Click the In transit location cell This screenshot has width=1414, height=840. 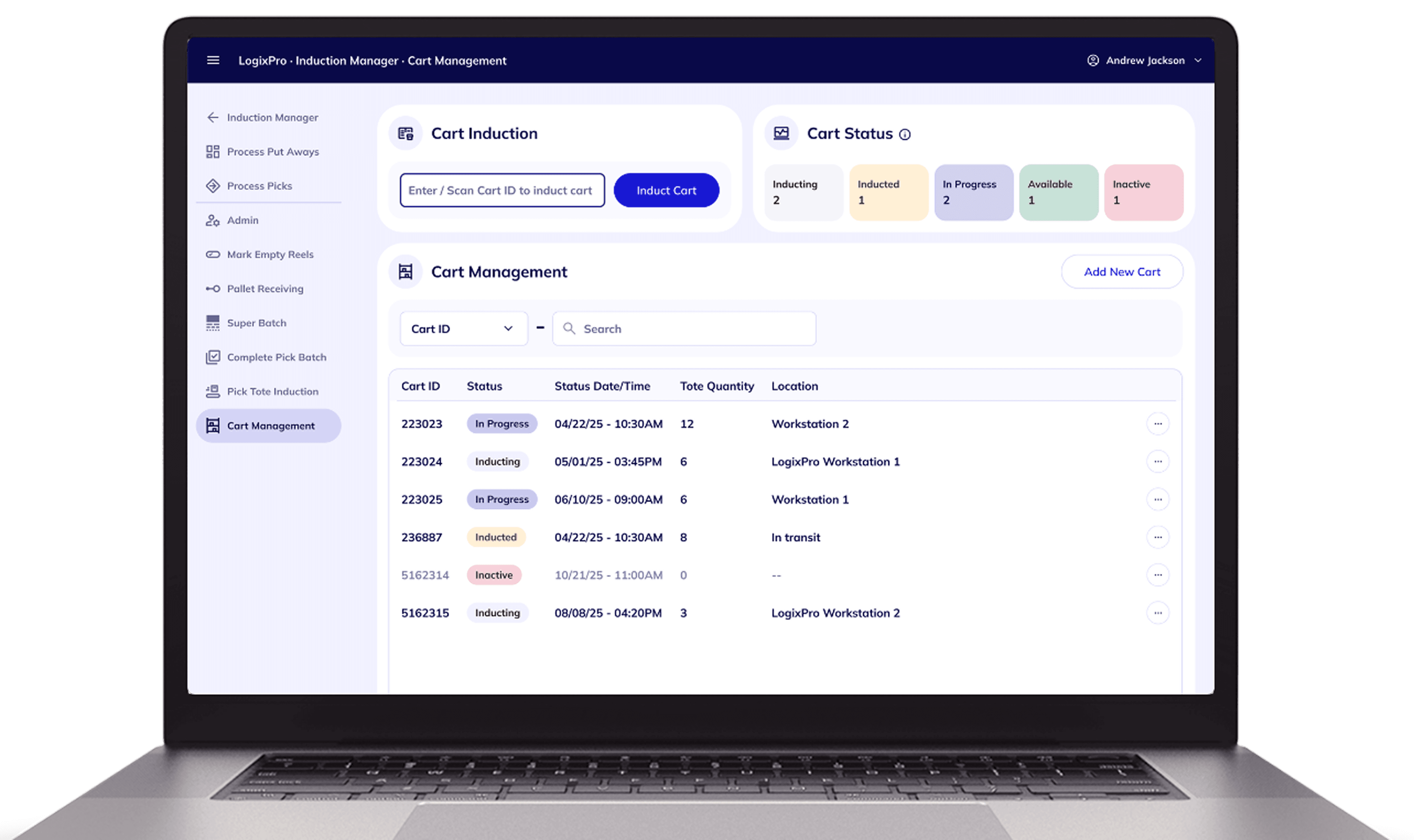[x=795, y=537]
